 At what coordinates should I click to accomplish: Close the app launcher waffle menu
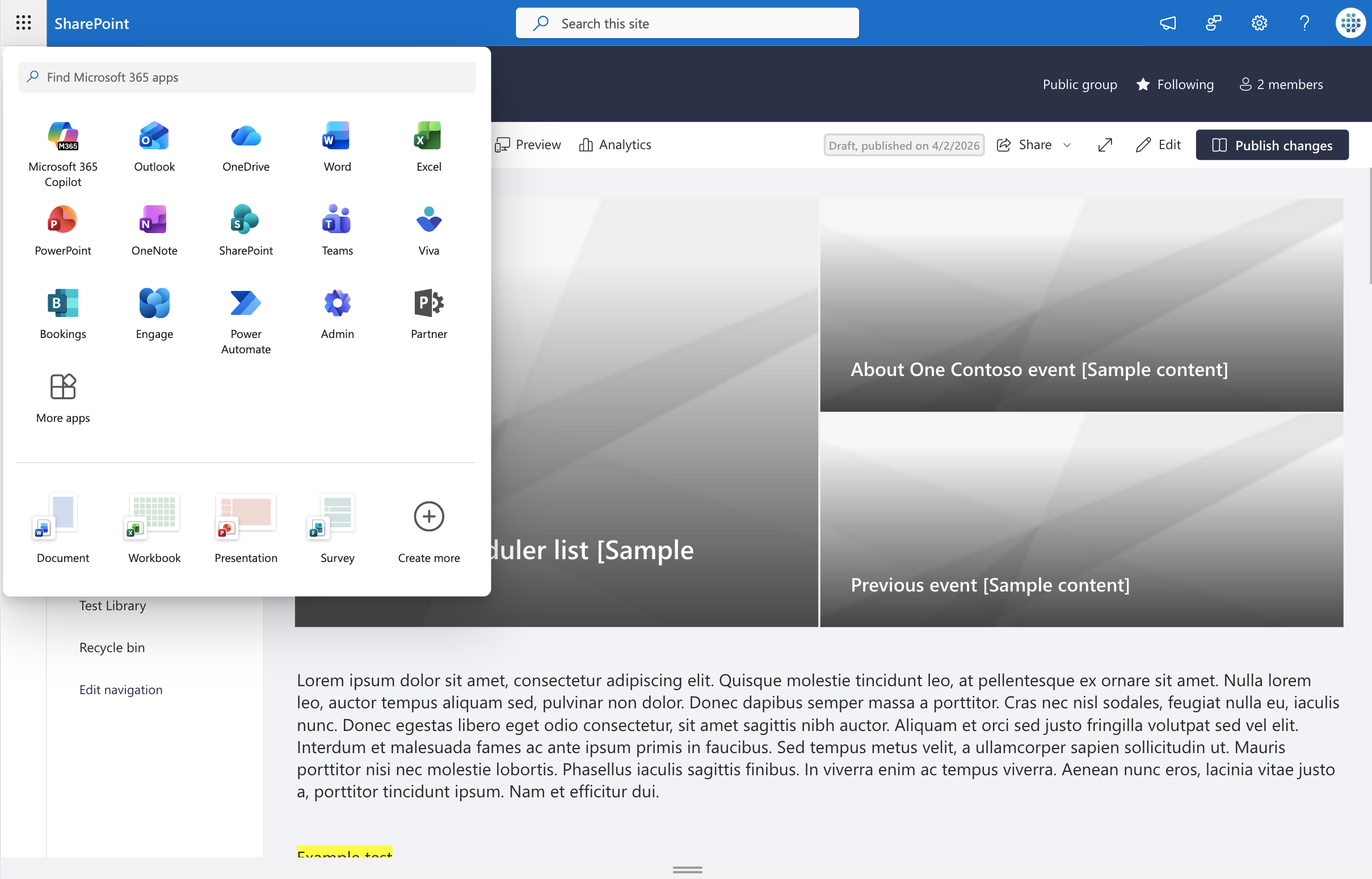click(x=23, y=23)
